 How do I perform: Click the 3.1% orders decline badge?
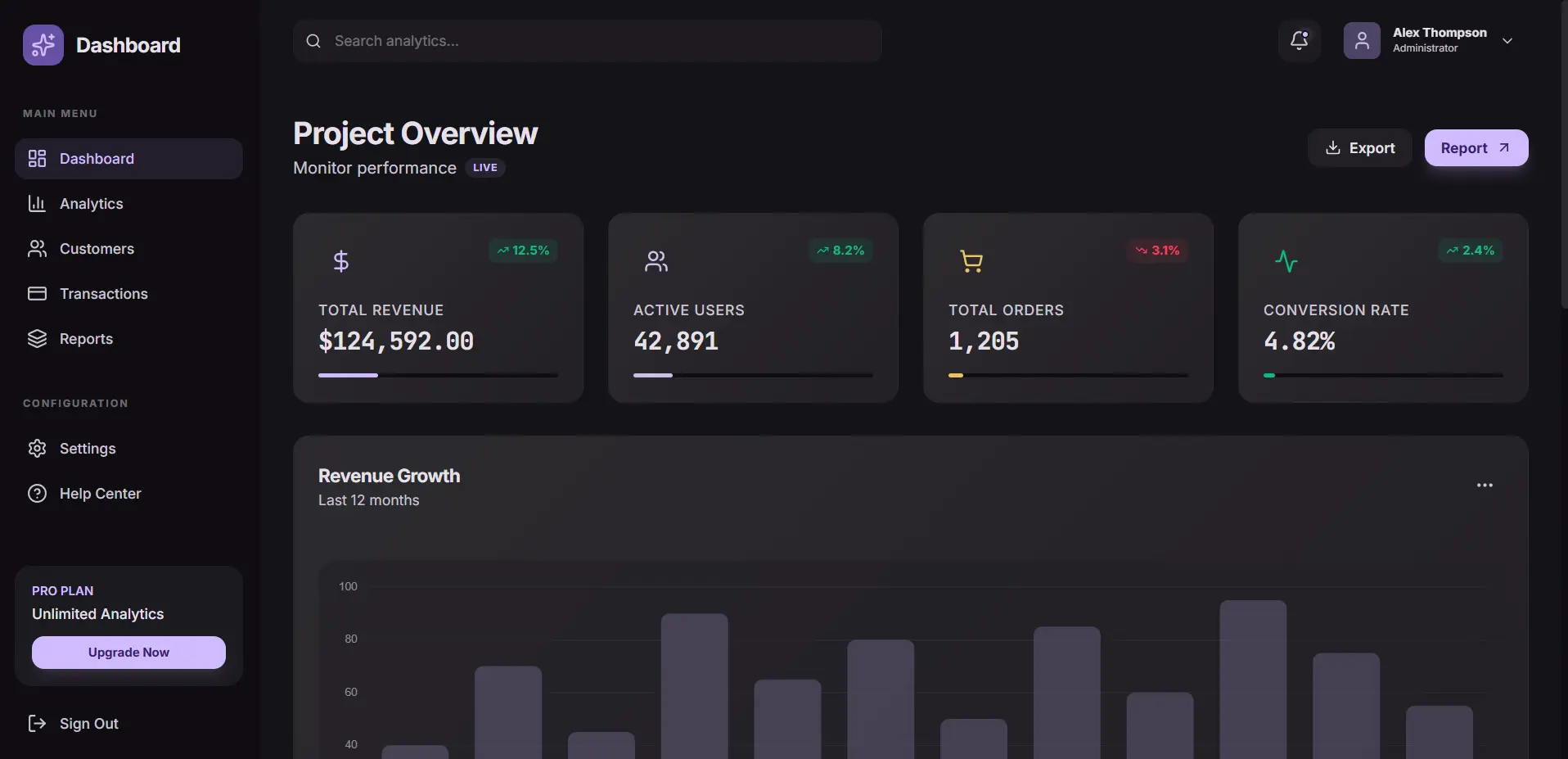pos(1157,251)
